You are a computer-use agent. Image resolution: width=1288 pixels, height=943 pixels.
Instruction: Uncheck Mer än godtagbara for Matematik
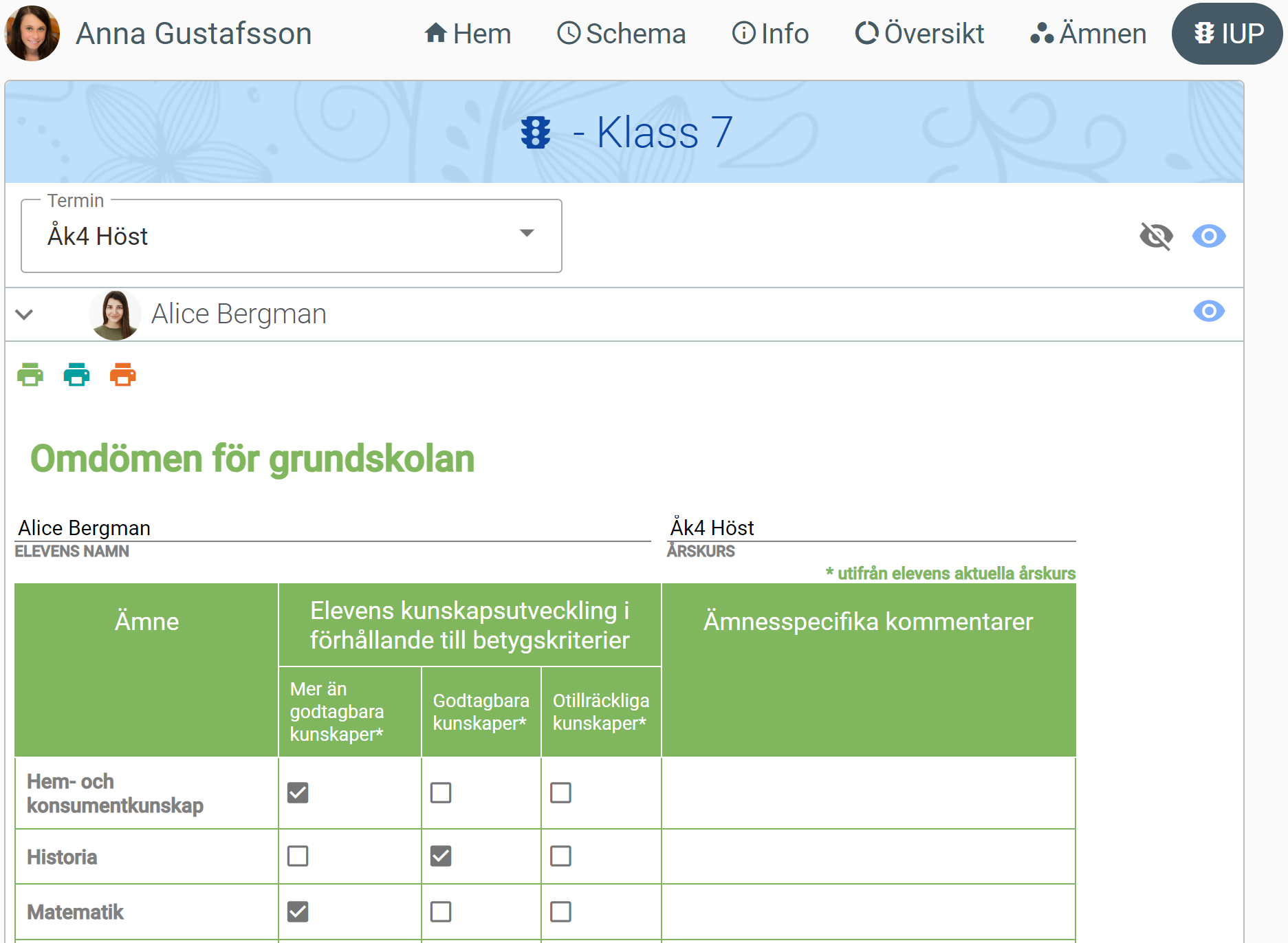298,911
